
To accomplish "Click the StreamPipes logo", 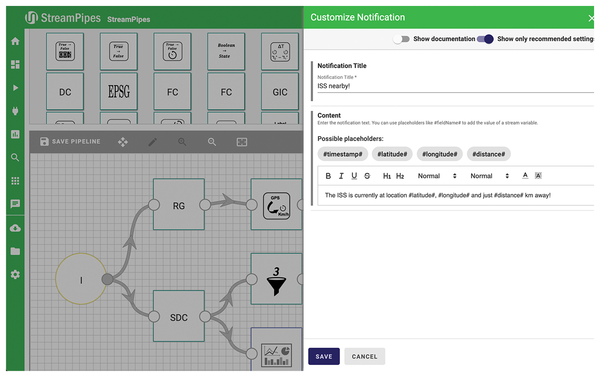I will pos(63,18).
